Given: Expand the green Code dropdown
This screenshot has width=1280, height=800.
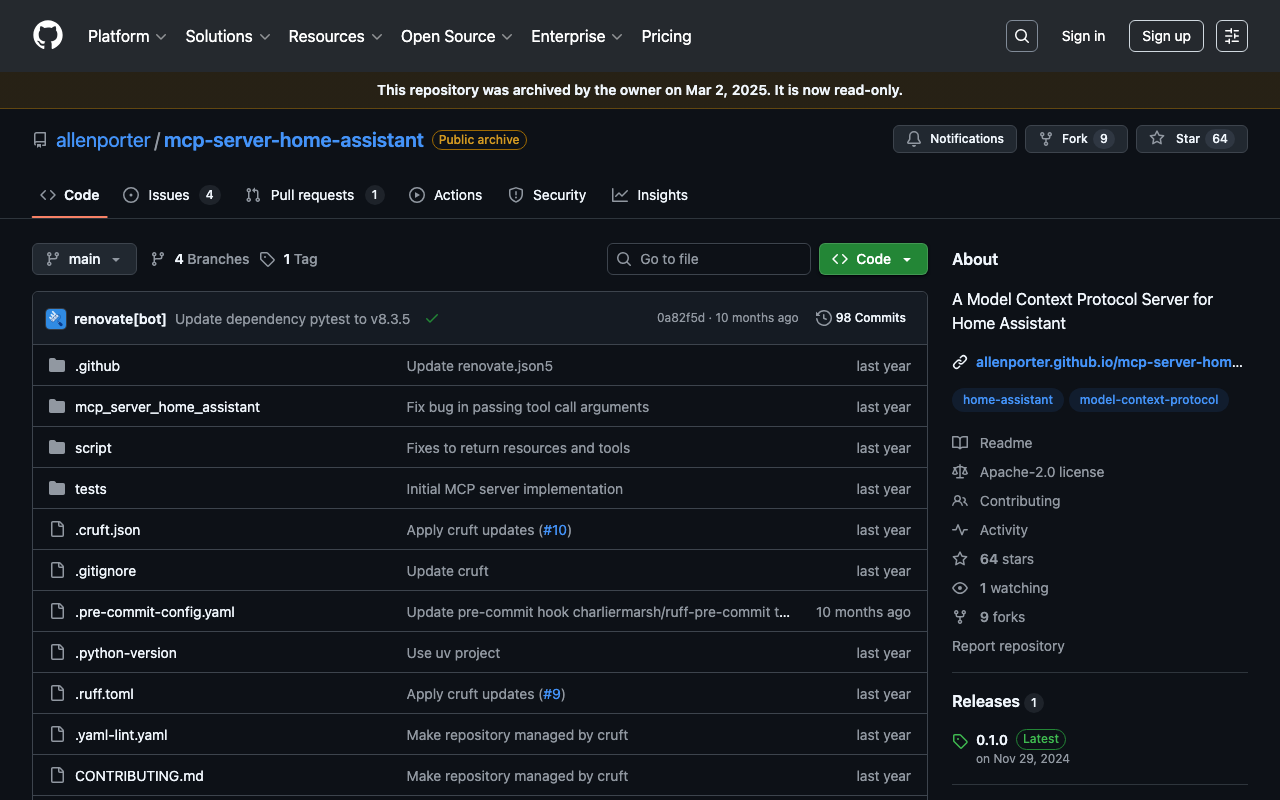Looking at the screenshot, I should coord(873,259).
